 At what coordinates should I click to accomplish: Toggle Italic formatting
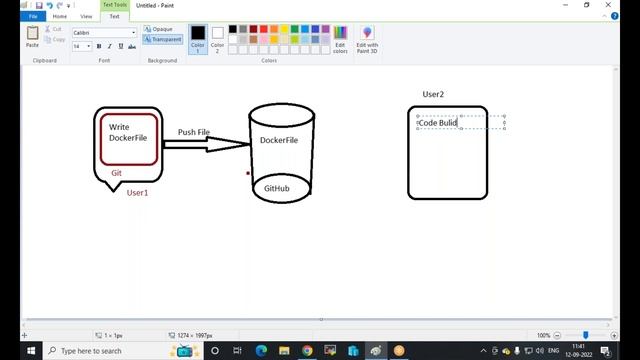[x=109, y=47]
